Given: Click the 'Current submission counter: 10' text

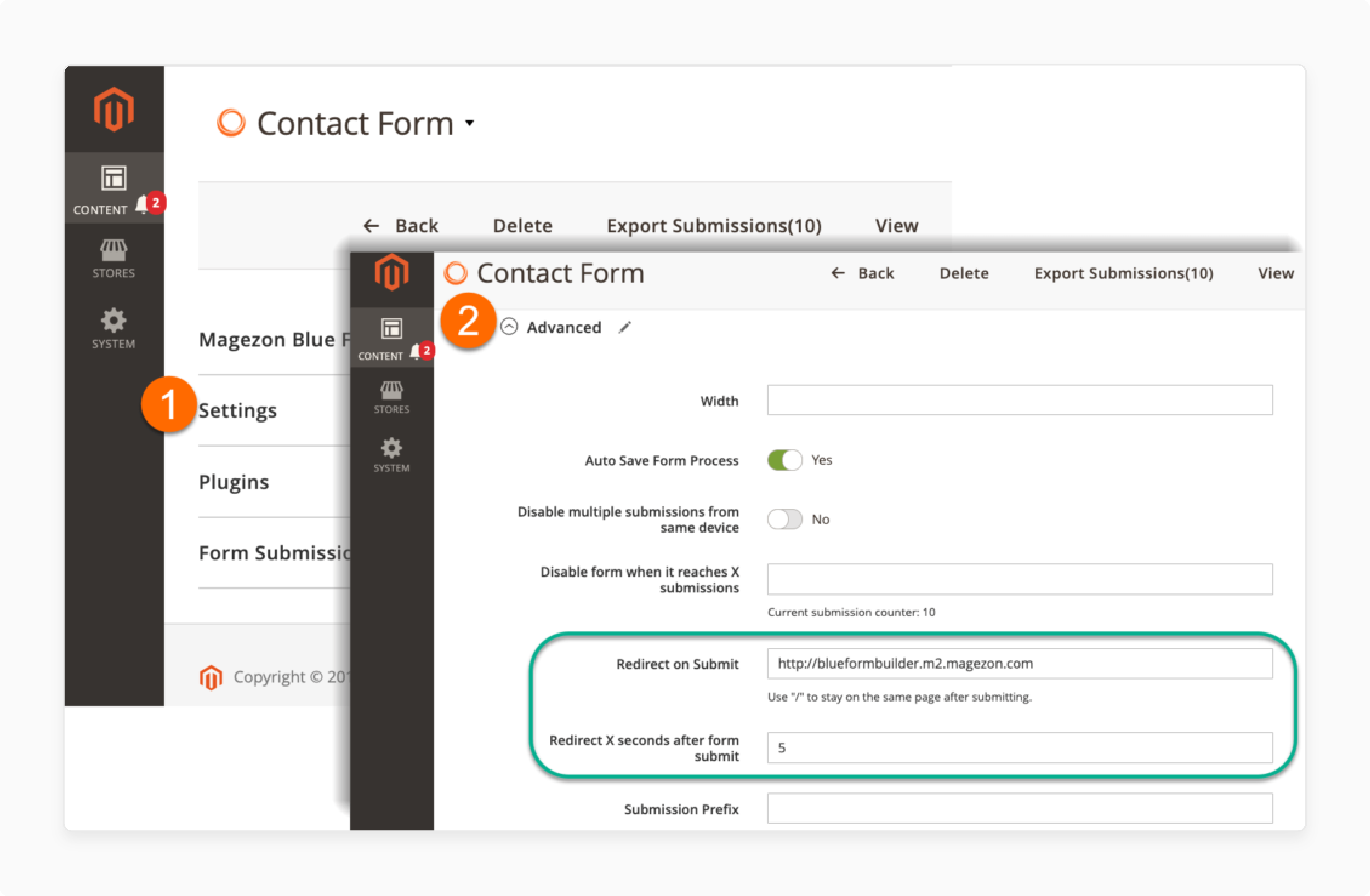Looking at the screenshot, I should click(851, 612).
